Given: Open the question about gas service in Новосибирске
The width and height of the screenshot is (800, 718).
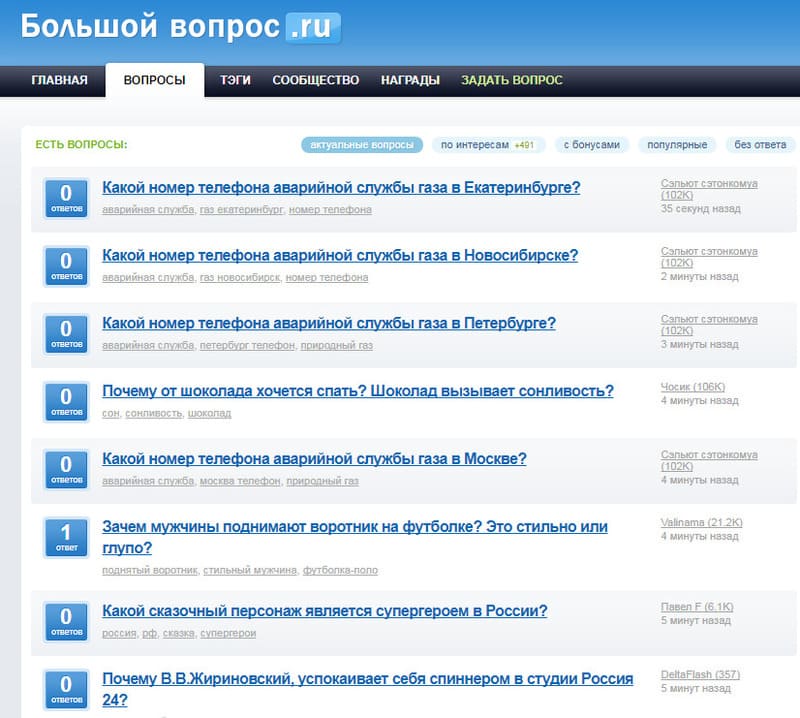Looking at the screenshot, I should click(340, 255).
